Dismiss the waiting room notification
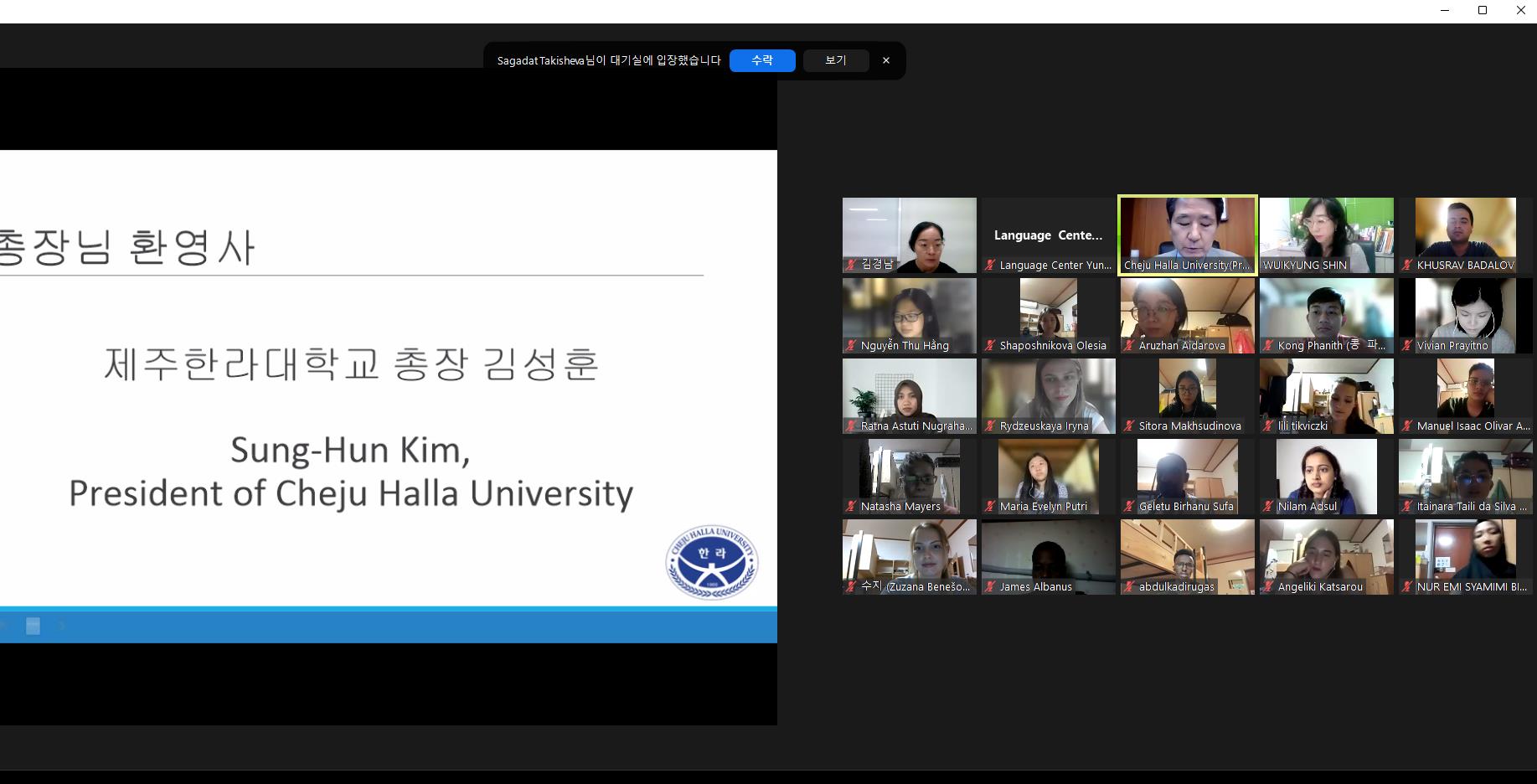The image size is (1537, 784). click(886, 60)
